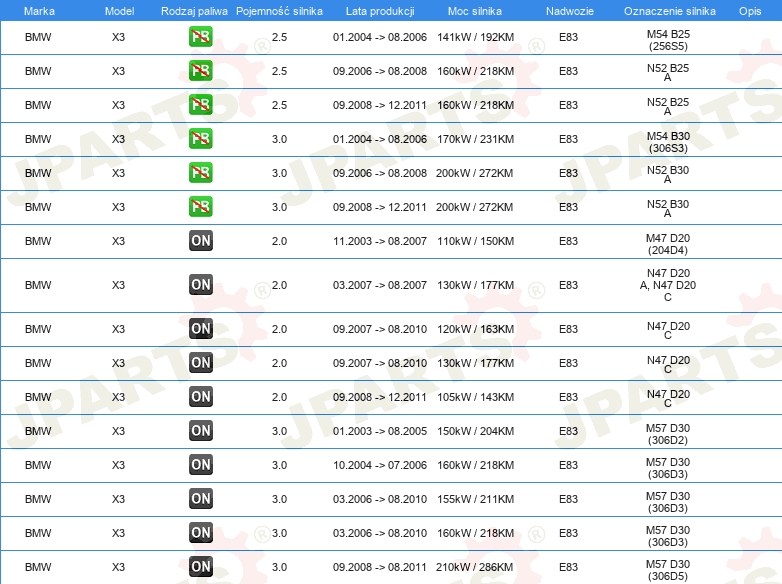Click the X3 model cell in the 210kW / 286KM row
The width and height of the screenshot is (782, 584).
(118, 567)
